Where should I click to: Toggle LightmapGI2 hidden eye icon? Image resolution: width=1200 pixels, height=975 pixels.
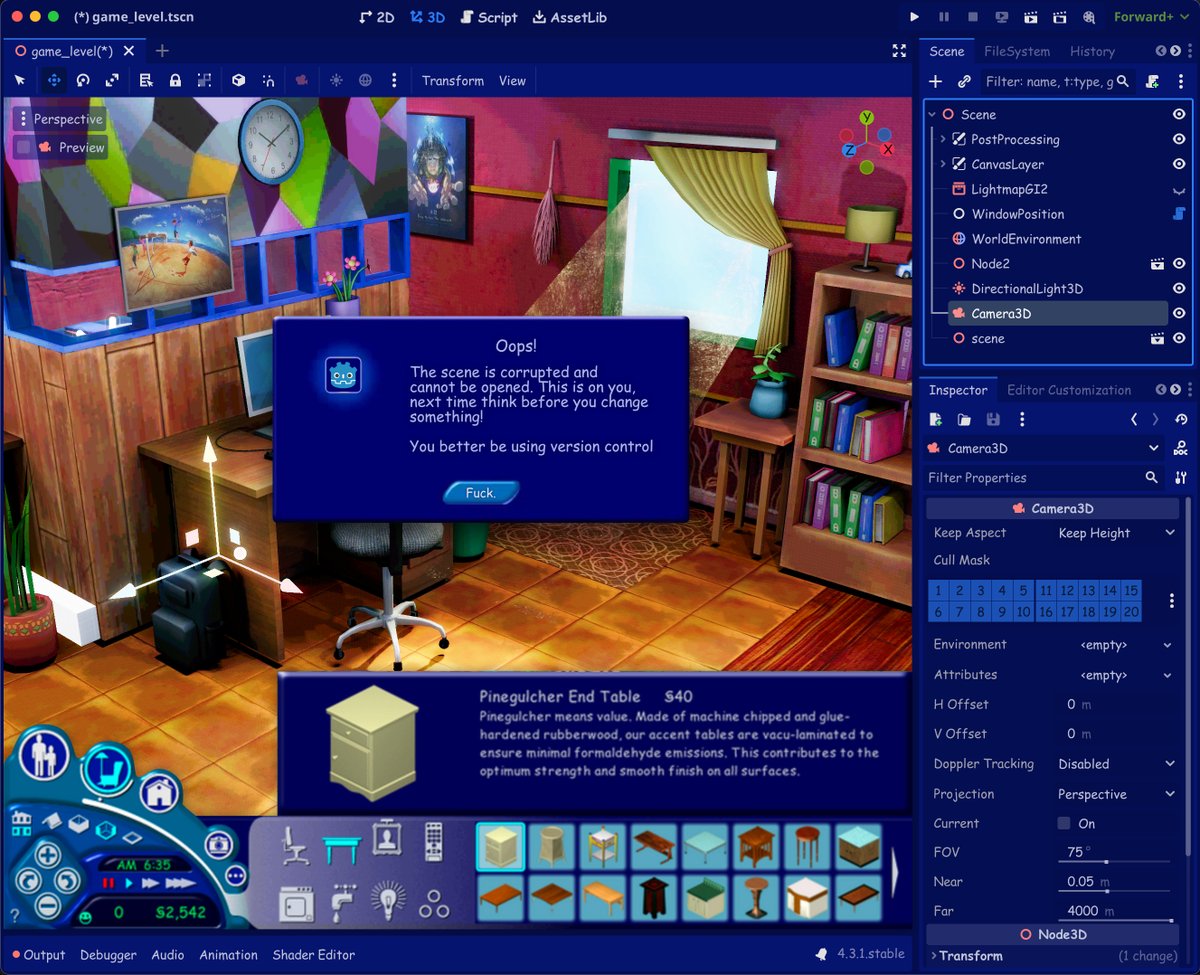(1179, 190)
